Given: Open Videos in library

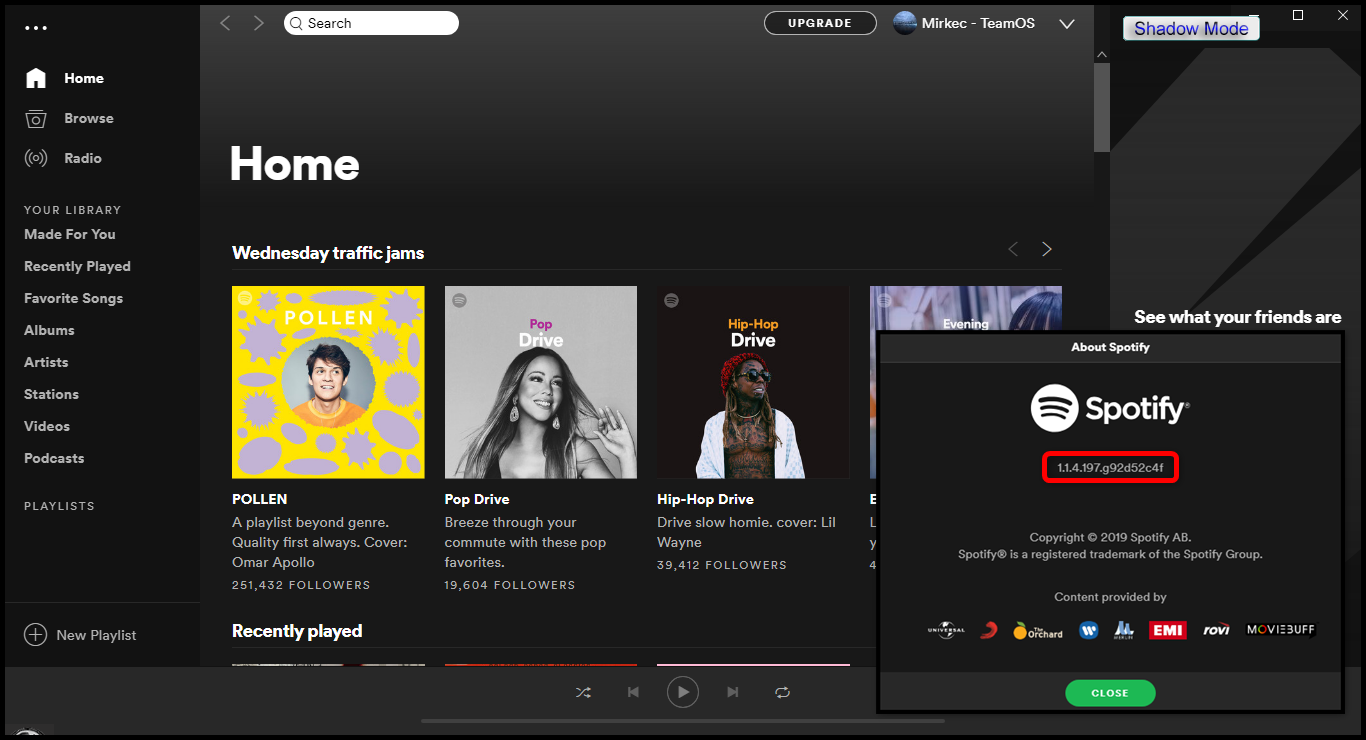Looking at the screenshot, I should 47,426.
